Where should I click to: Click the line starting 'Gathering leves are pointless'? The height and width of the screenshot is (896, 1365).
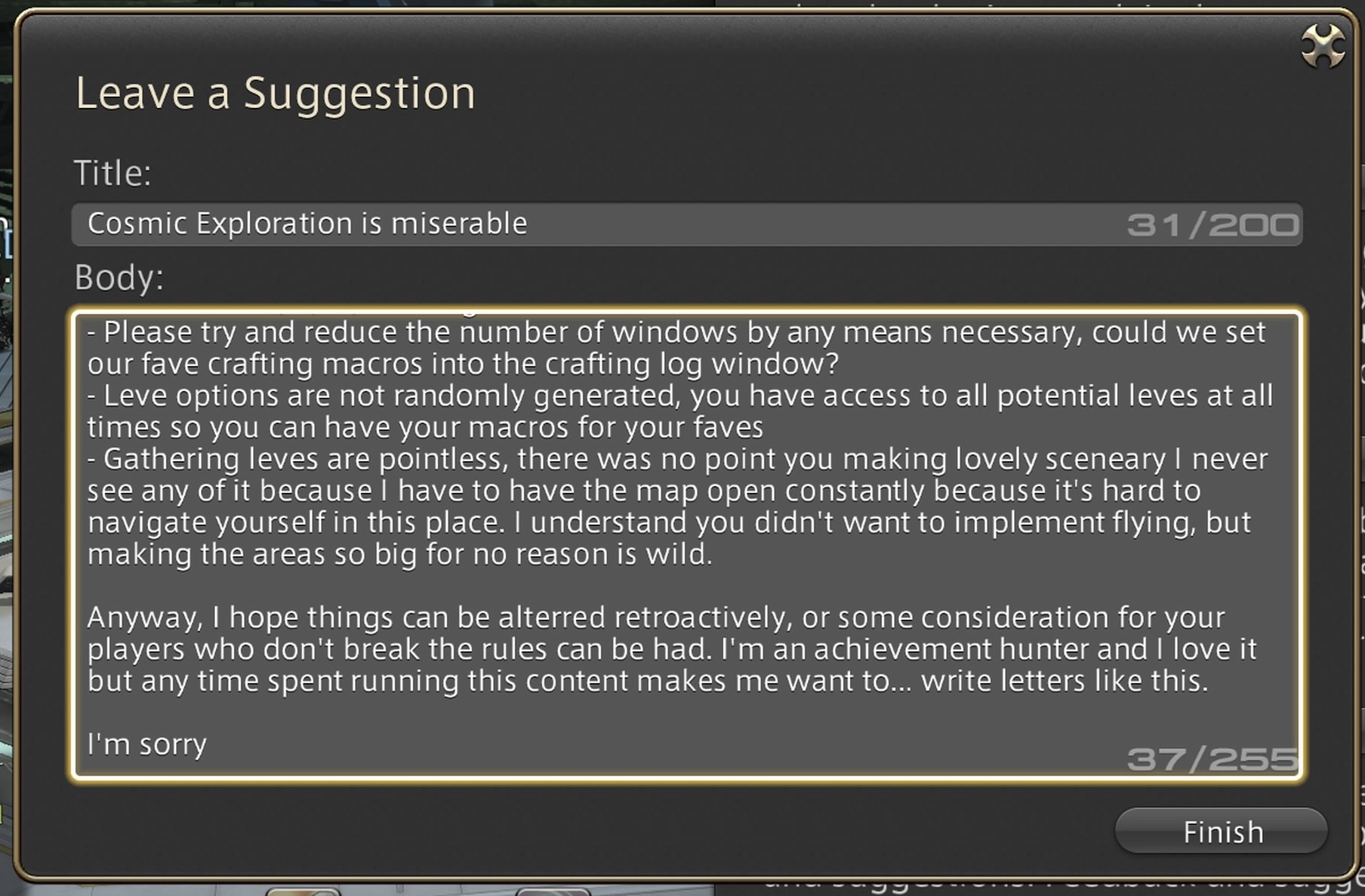302,459
